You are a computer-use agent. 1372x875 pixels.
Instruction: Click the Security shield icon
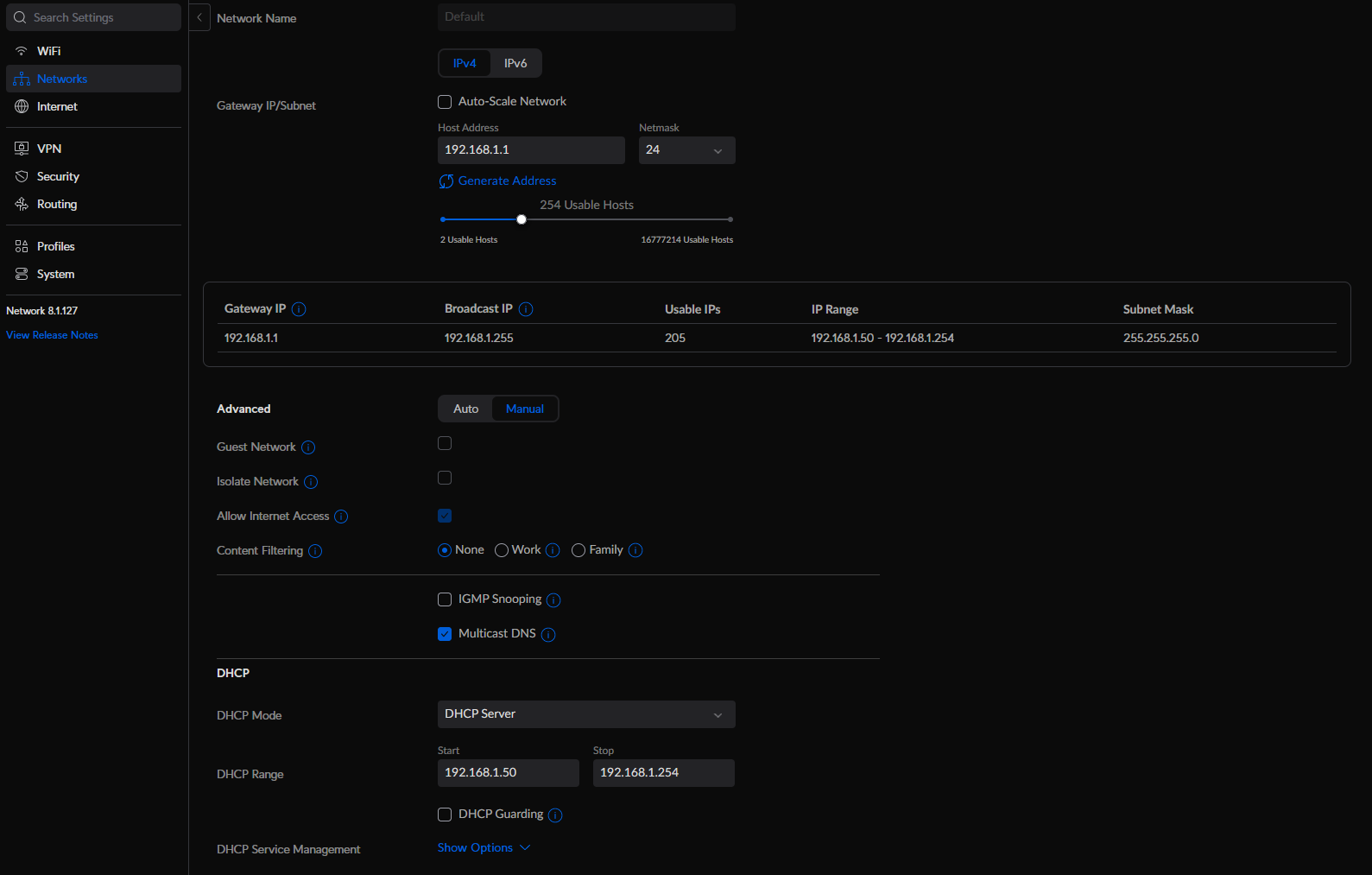pyautogui.click(x=22, y=176)
